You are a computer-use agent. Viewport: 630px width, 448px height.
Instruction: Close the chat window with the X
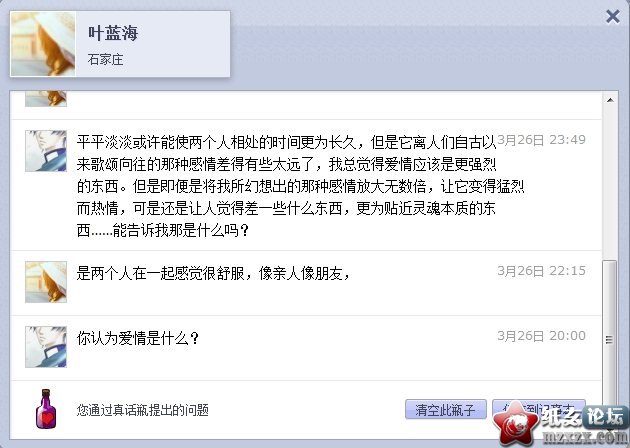point(612,16)
